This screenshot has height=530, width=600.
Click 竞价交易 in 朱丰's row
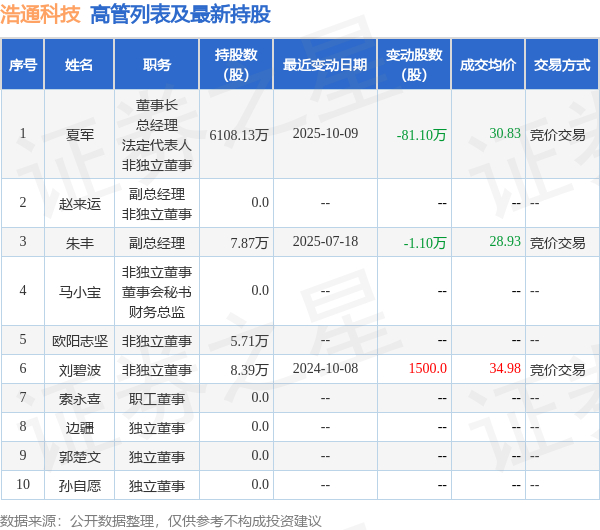(558, 243)
